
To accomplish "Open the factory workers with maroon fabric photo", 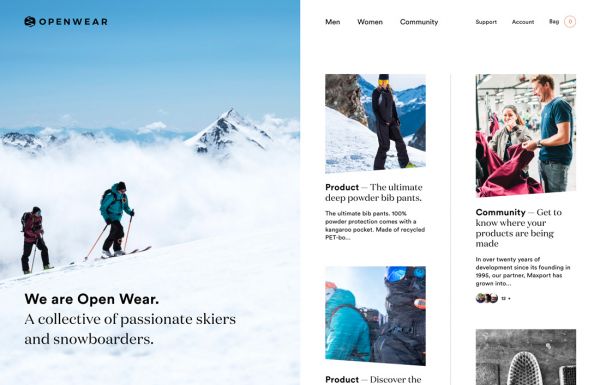I will [x=526, y=135].
